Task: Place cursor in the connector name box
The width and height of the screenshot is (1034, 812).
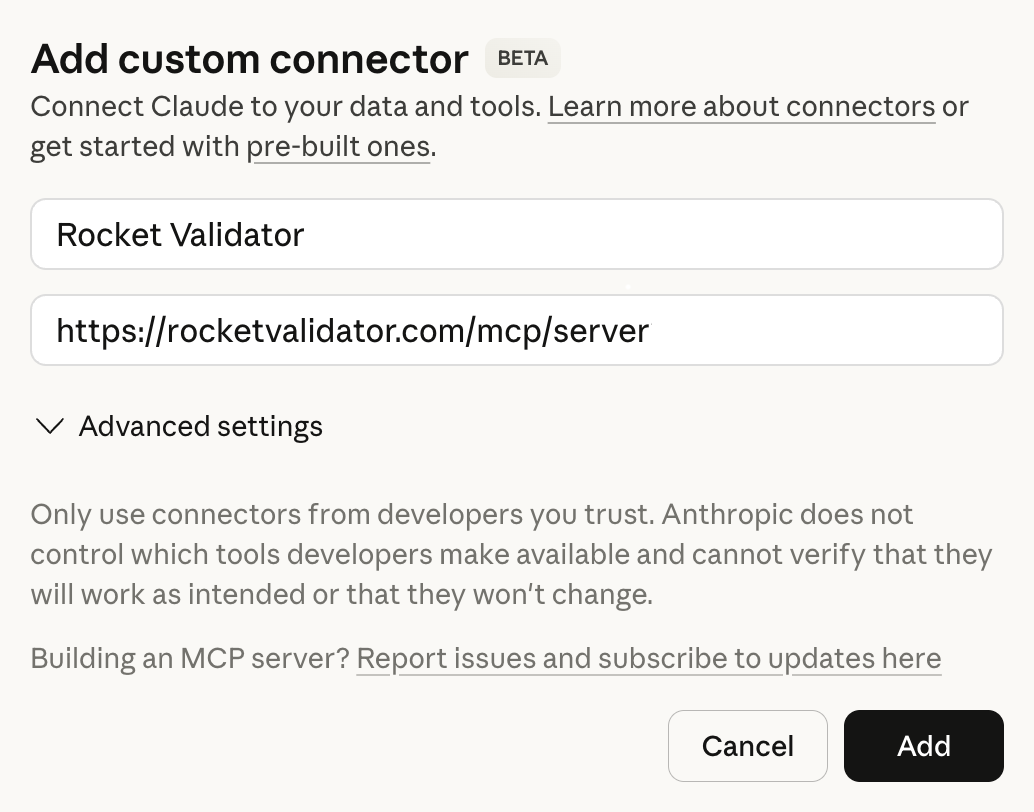Action: [x=516, y=234]
